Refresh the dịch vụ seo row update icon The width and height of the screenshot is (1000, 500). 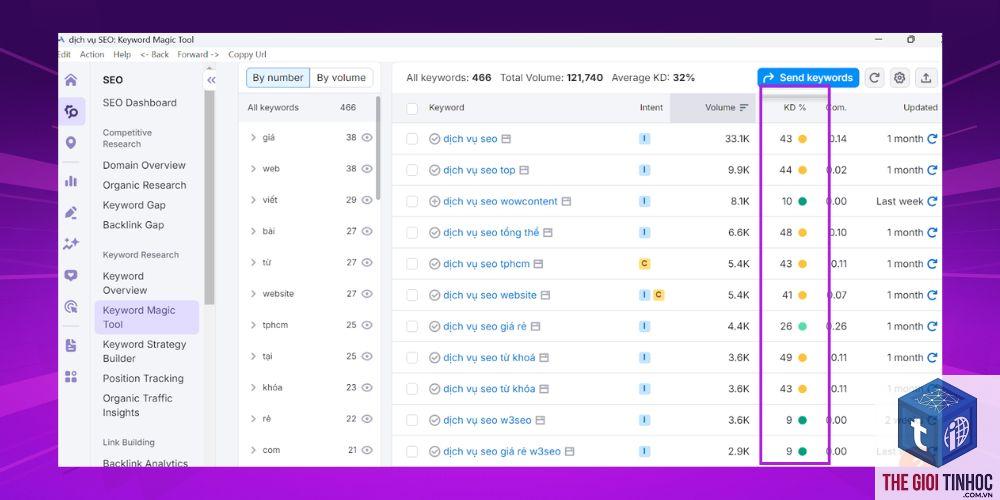point(932,138)
